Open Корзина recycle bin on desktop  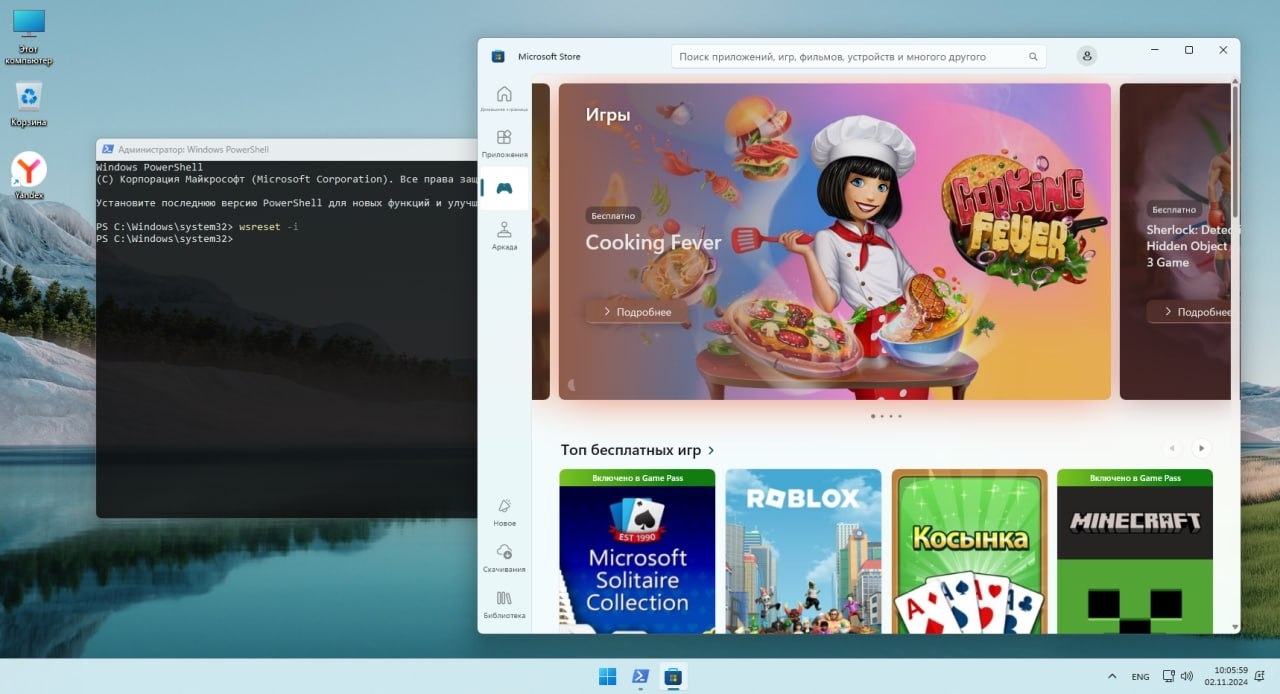tap(29, 104)
